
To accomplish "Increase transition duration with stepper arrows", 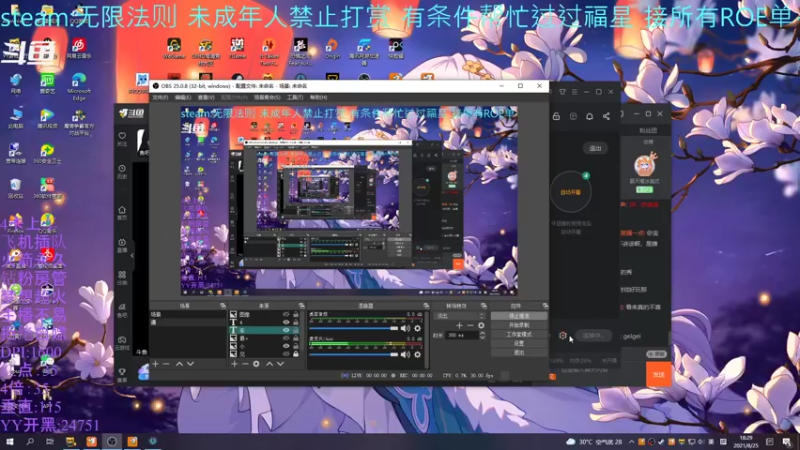I will 482,333.
